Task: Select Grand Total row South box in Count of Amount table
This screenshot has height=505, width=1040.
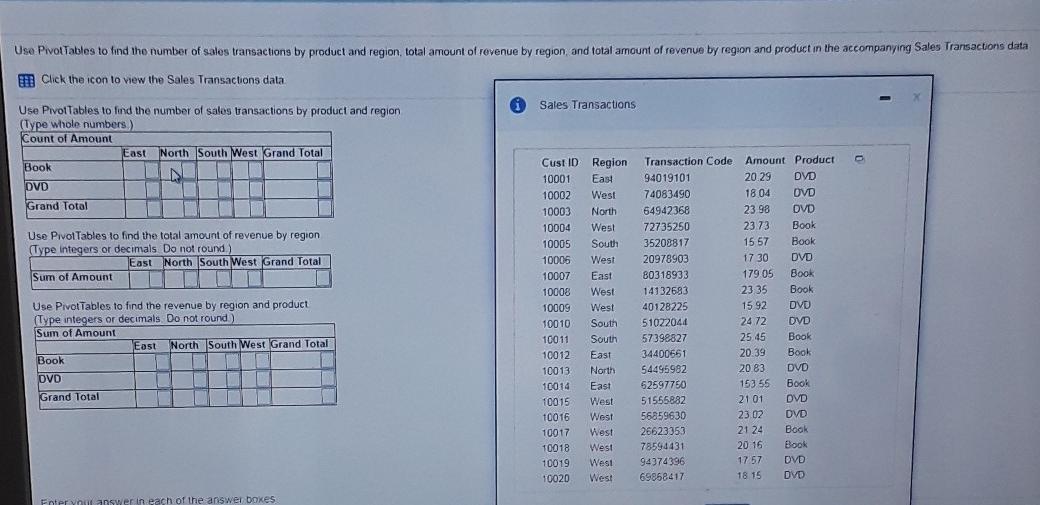Action: point(225,208)
